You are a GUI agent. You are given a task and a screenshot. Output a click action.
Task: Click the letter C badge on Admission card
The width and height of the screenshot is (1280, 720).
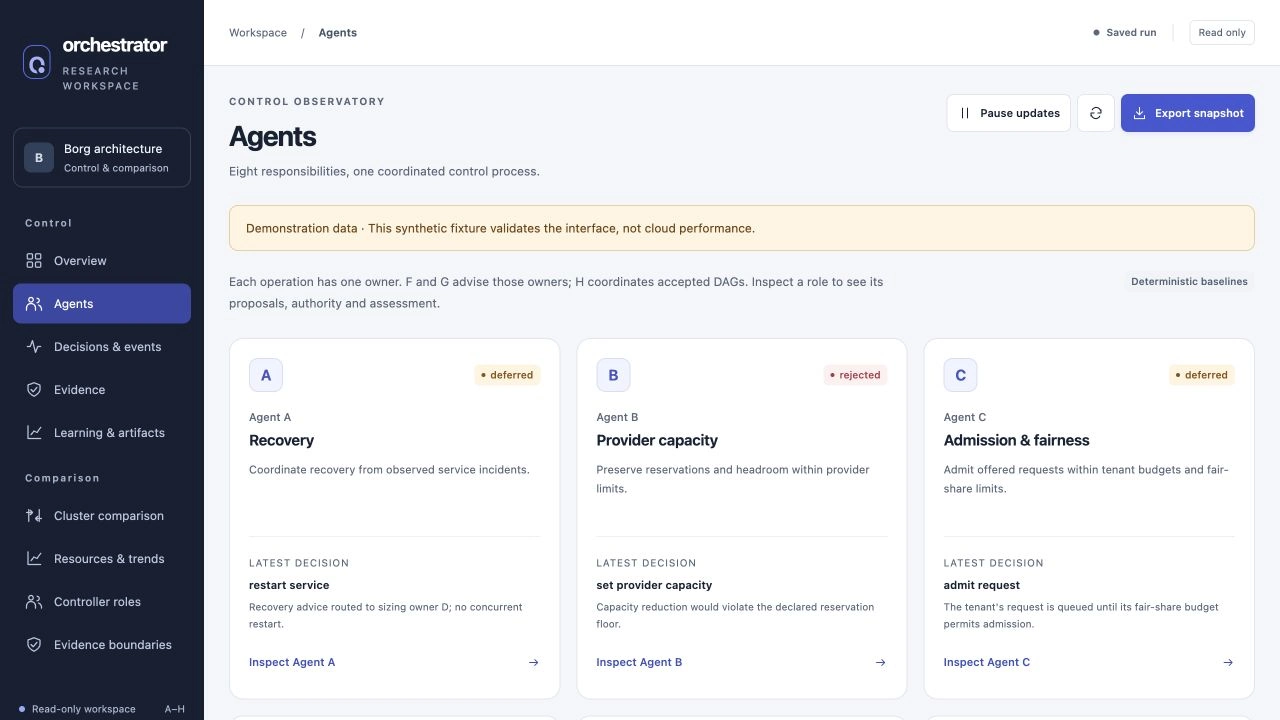tap(960, 375)
